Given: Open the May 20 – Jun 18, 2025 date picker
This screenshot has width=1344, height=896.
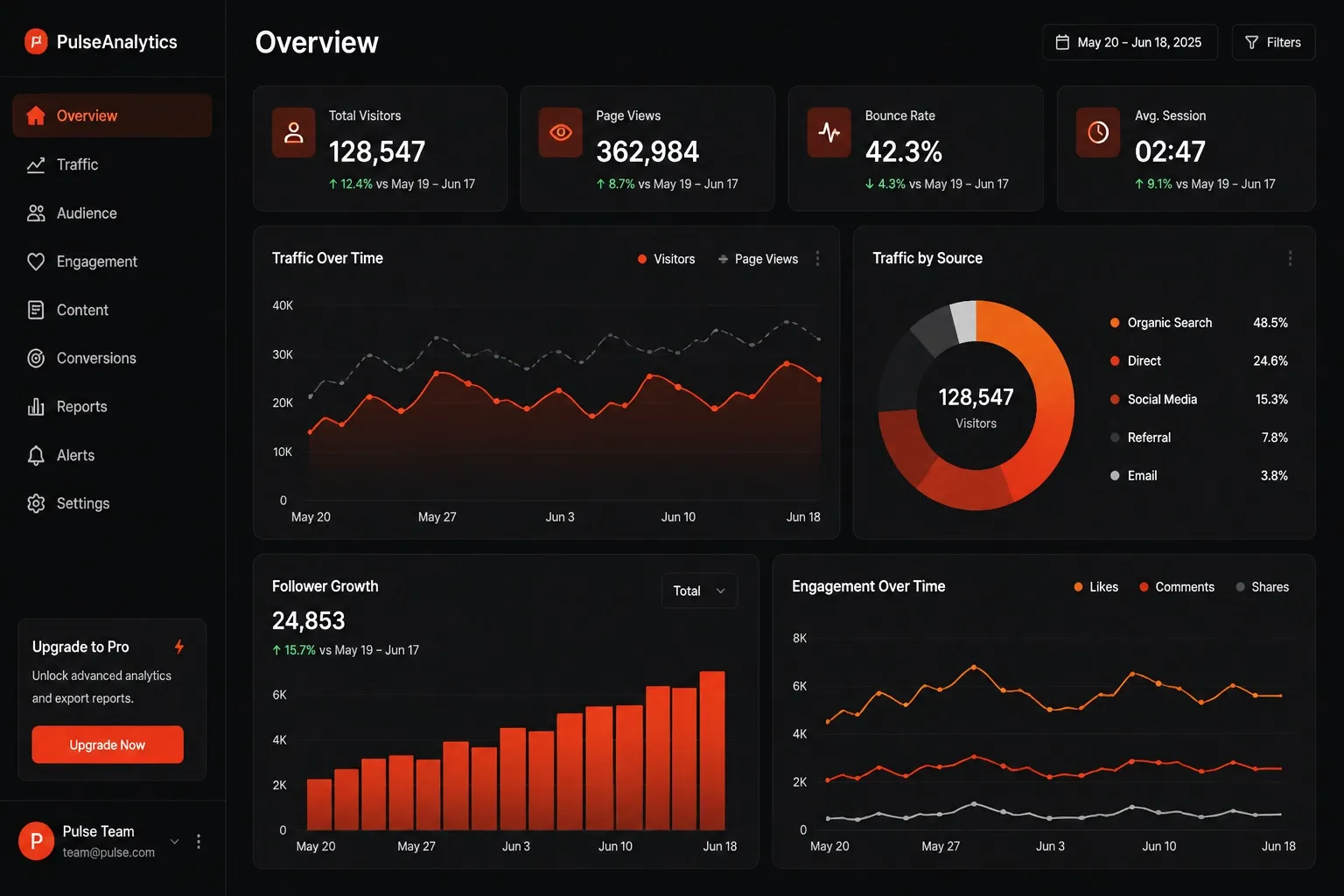Looking at the screenshot, I should click(x=1130, y=42).
